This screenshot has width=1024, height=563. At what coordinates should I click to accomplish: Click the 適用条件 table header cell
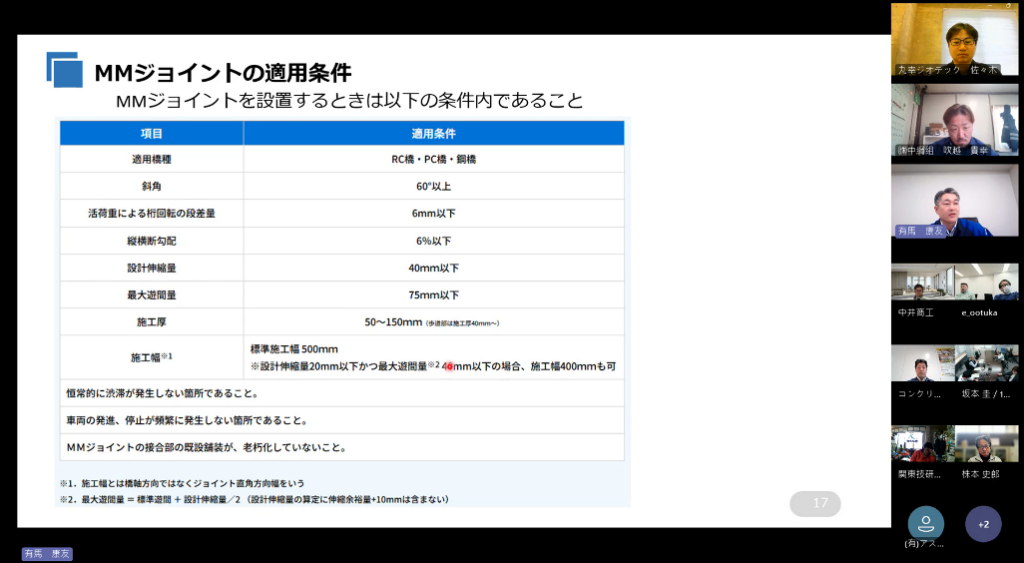433,133
